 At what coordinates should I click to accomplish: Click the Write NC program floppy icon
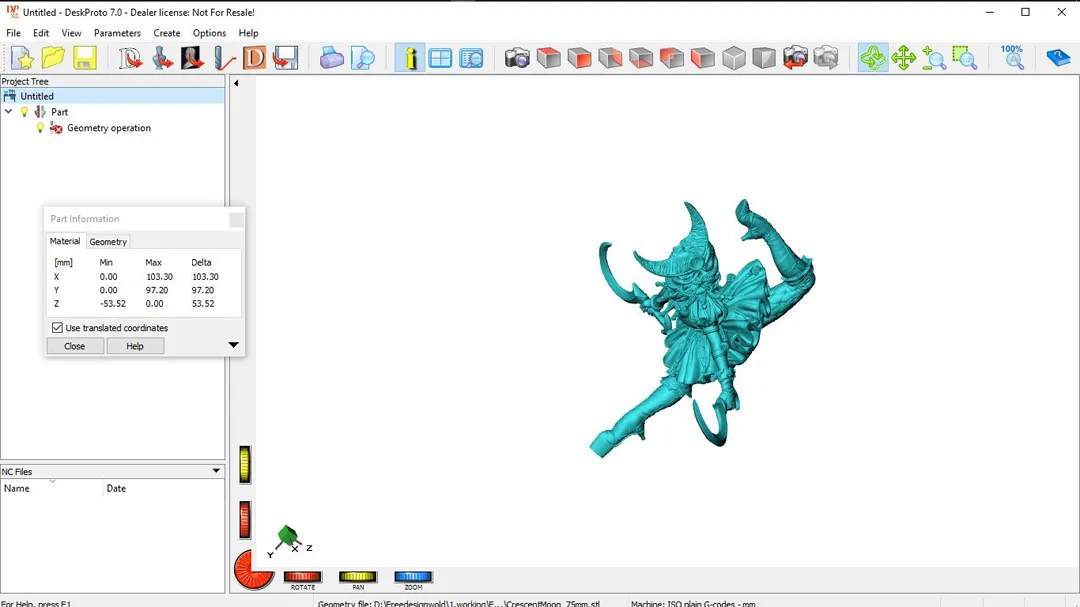(285, 59)
